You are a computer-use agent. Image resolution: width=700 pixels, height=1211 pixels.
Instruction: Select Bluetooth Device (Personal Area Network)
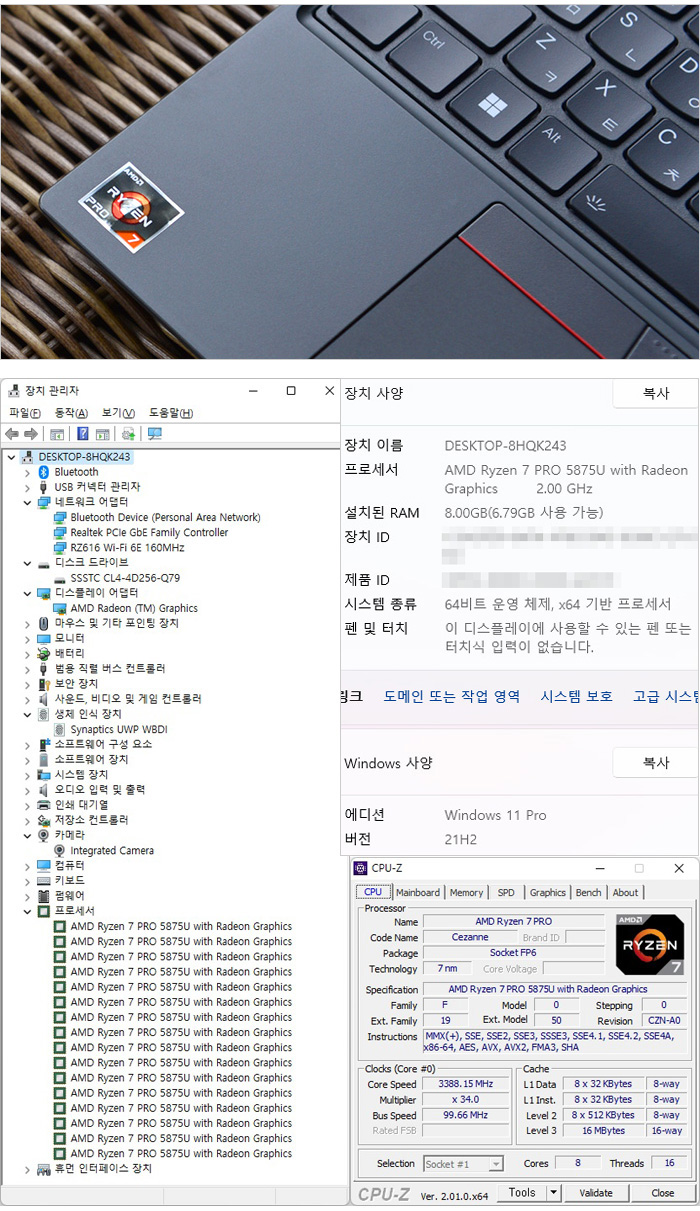coord(165,518)
